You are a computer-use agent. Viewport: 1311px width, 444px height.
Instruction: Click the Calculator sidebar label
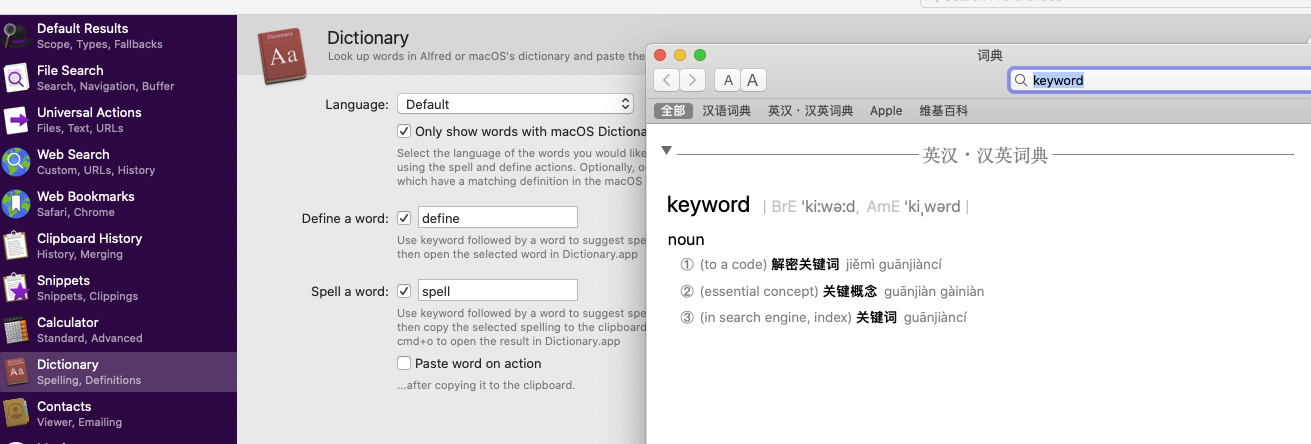click(x=68, y=322)
